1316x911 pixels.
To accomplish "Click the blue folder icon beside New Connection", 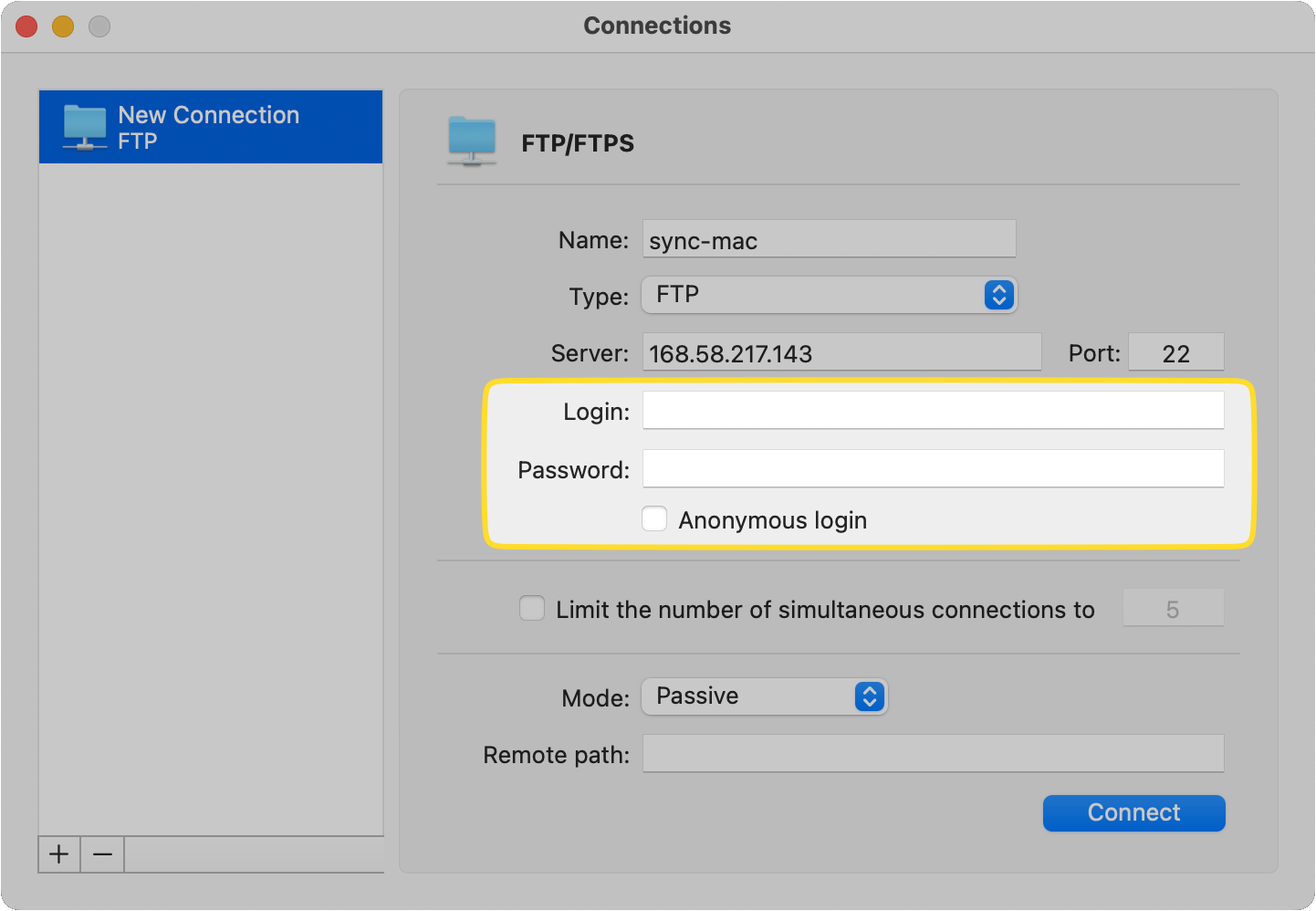I will click(84, 127).
